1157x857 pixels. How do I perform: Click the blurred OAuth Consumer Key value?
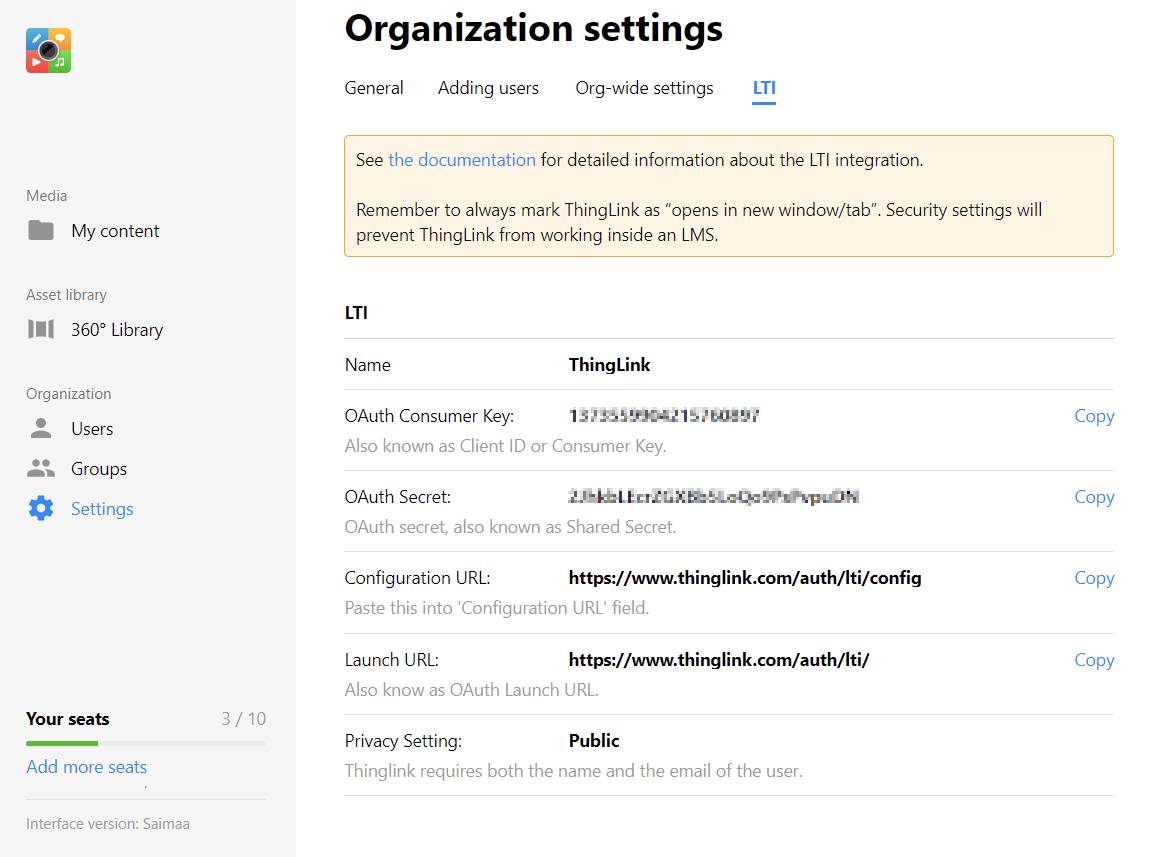(x=664, y=416)
